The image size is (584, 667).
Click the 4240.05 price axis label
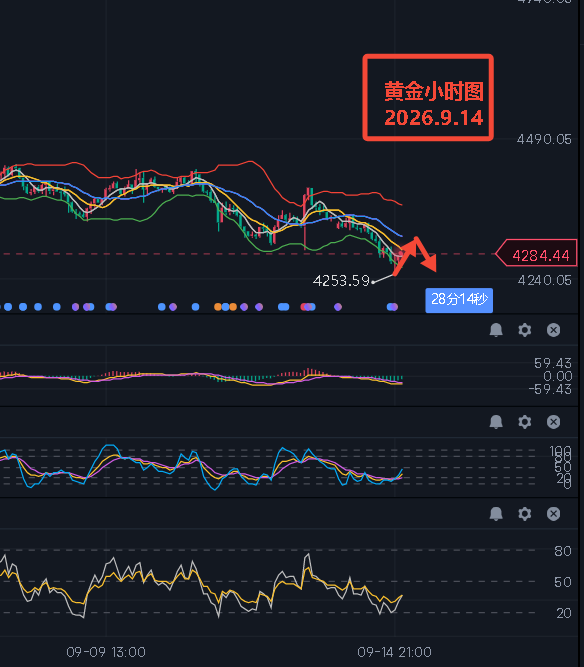pyautogui.click(x=544, y=280)
